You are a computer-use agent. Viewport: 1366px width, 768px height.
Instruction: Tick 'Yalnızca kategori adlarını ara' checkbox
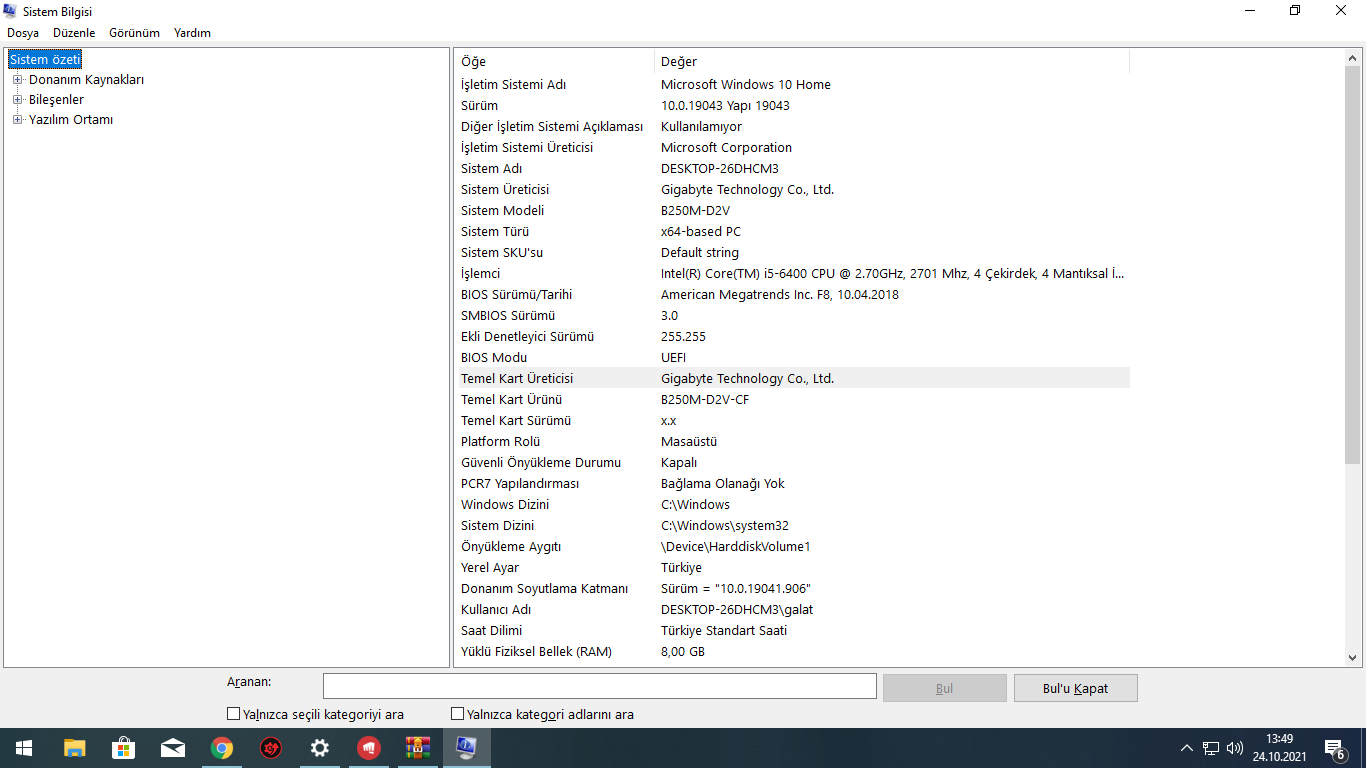[x=458, y=714]
